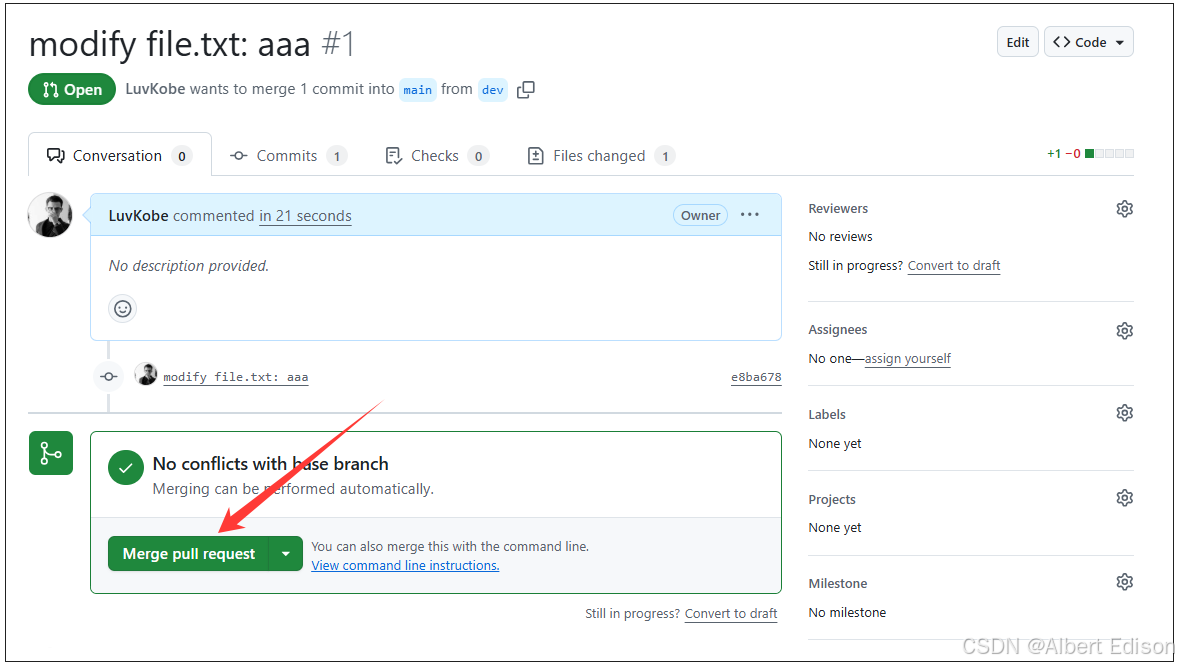Click the small commit author avatar
Image resolution: width=1179 pixels, height=666 pixels.
pos(146,374)
